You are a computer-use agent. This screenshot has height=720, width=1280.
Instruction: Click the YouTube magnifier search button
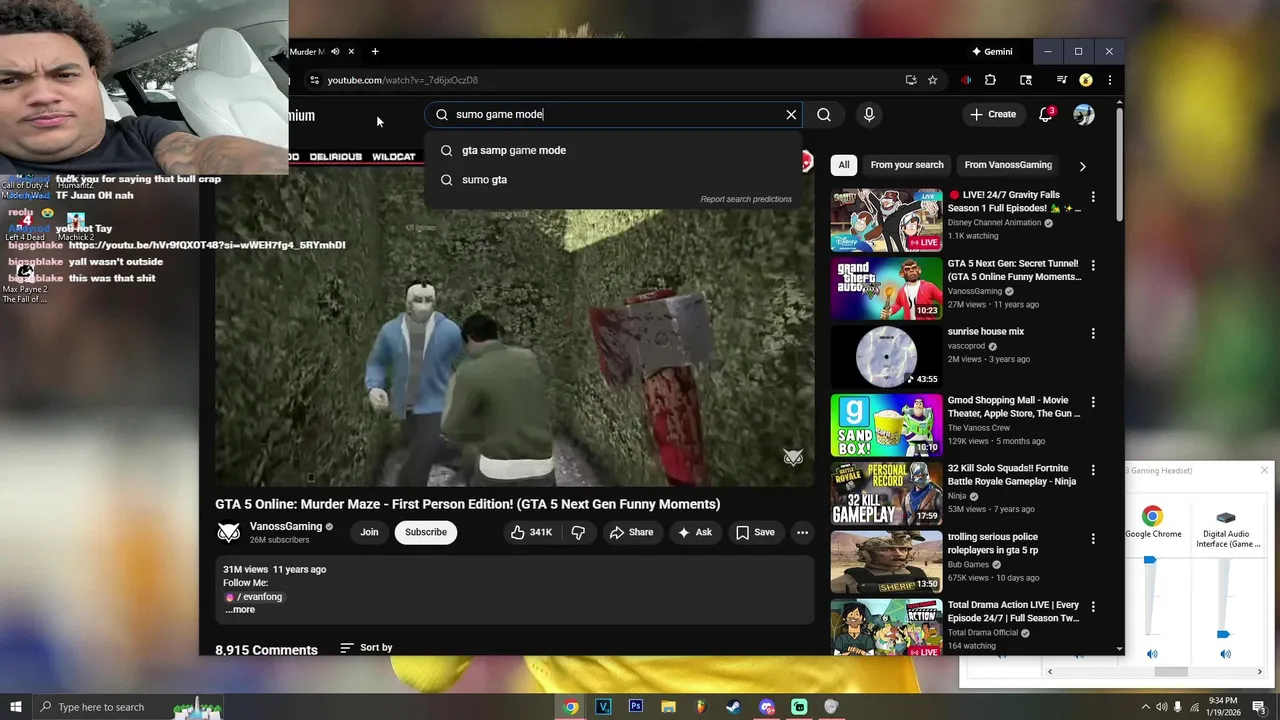tap(824, 115)
